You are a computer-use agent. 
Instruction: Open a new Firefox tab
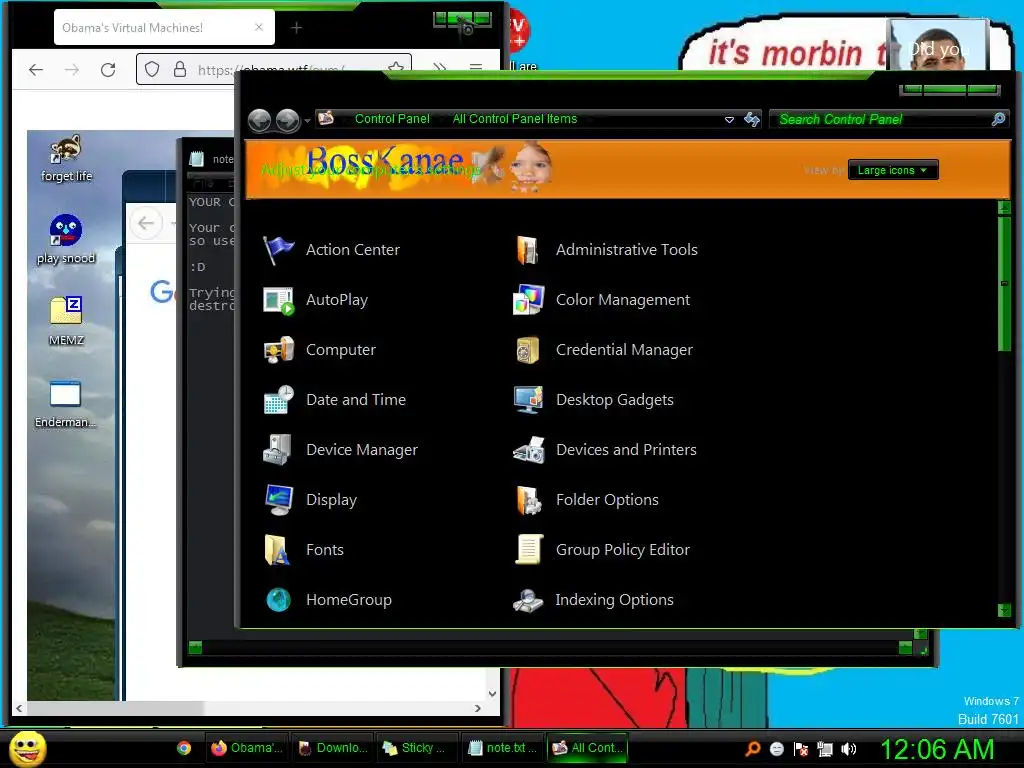tap(296, 27)
